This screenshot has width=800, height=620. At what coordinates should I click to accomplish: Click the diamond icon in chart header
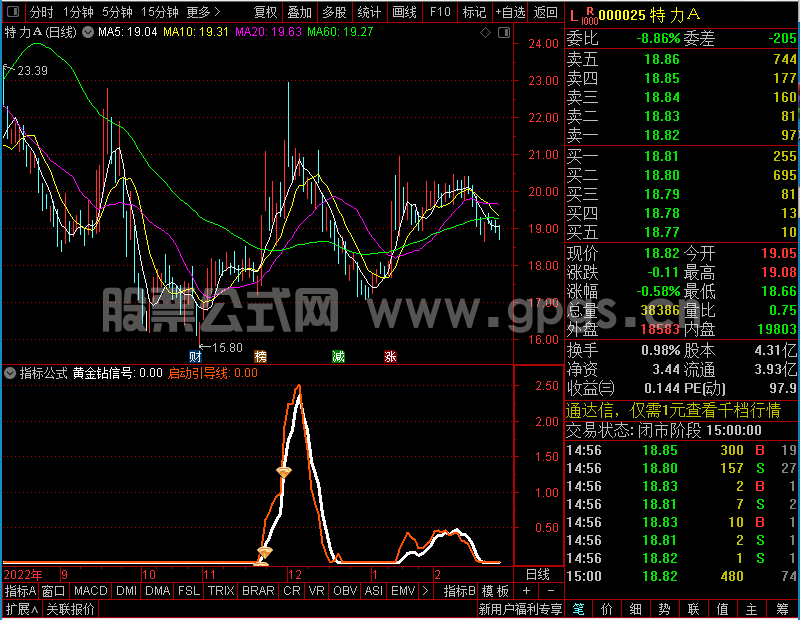486,33
